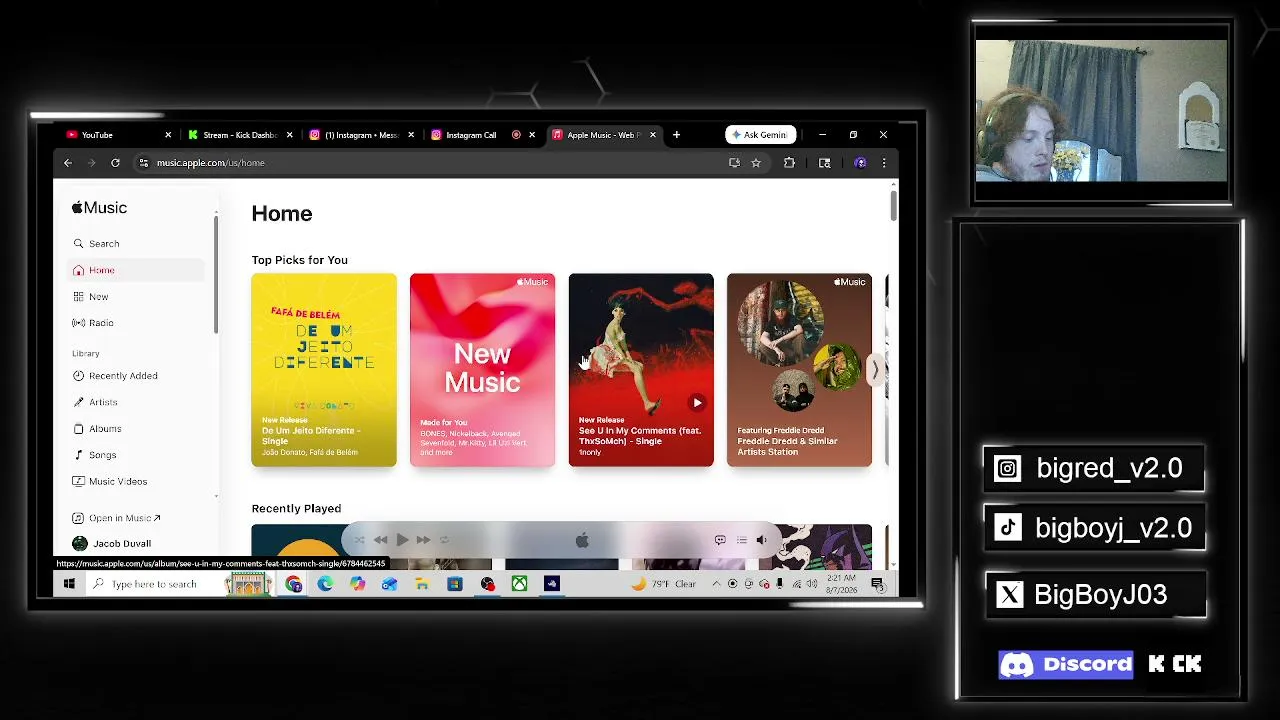Open the Chrome three-dot menu
This screenshot has height=720, width=1280.
point(883,163)
